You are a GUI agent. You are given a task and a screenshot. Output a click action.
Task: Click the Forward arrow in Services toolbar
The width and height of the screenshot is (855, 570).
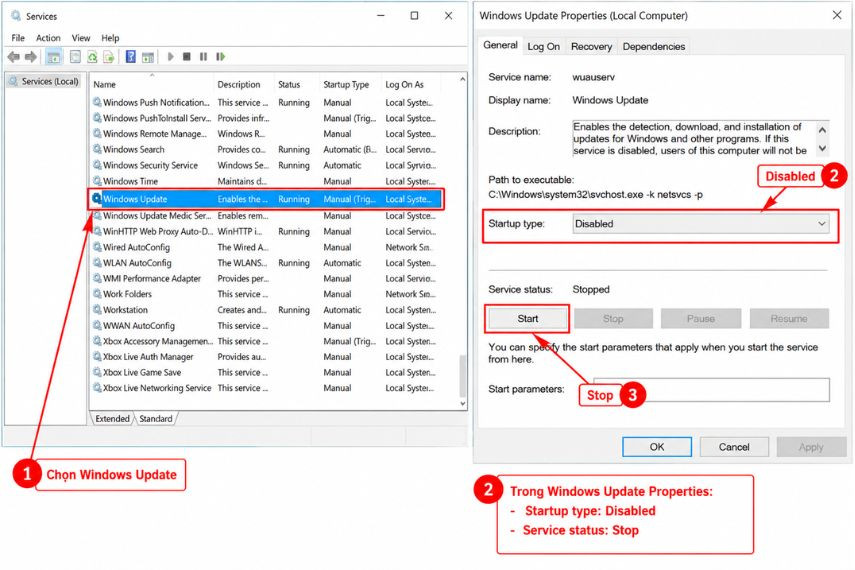31,57
